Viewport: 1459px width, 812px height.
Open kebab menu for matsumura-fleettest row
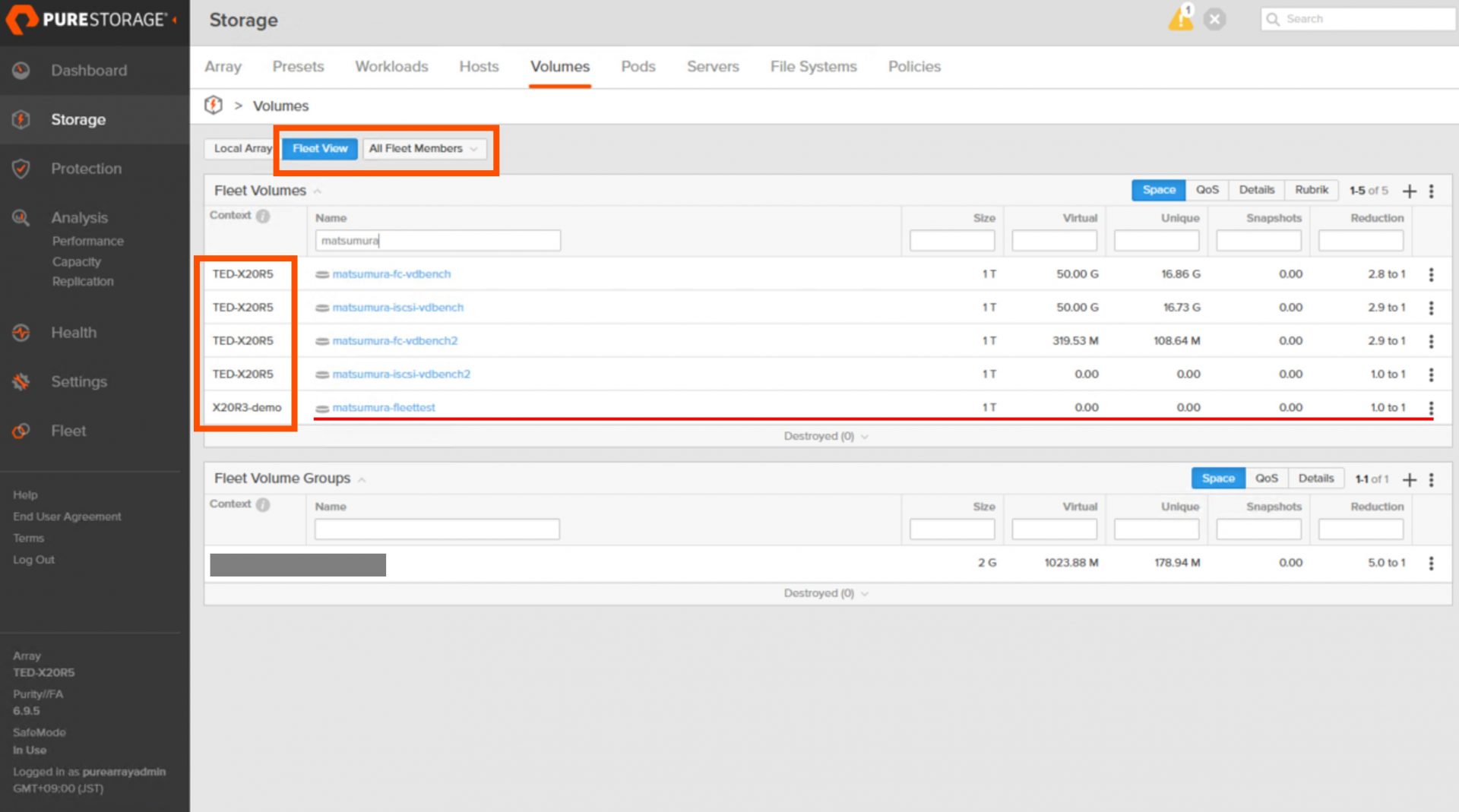click(x=1431, y=408)
